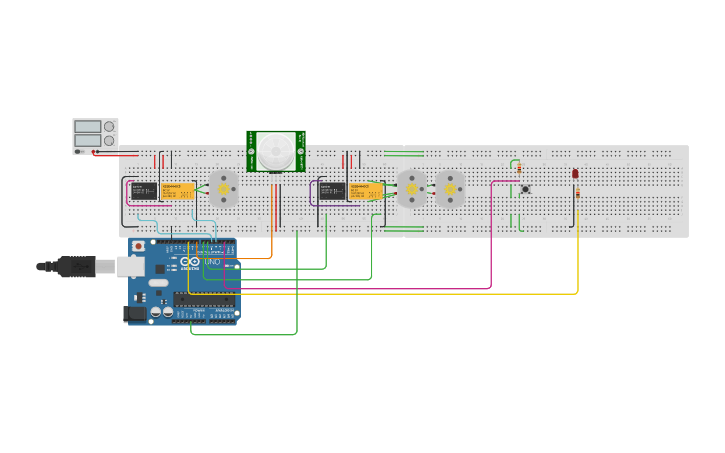Select the green wire under the Arduino
Image resolution: width=725 pixels, height=453 pixels.
coord(244,334)
